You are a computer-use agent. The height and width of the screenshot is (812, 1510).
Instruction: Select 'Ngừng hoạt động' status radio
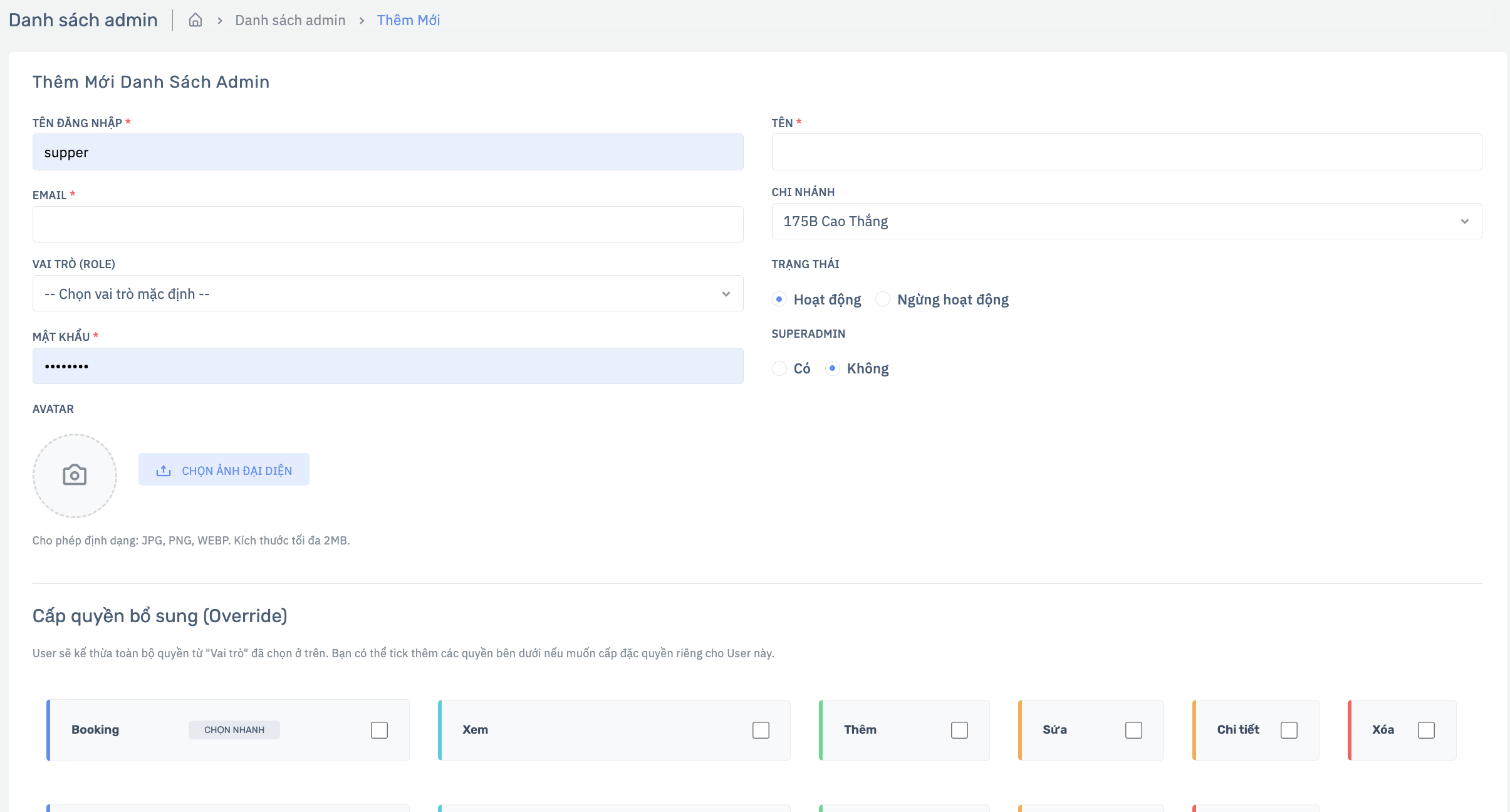click(x=883, y=299)
